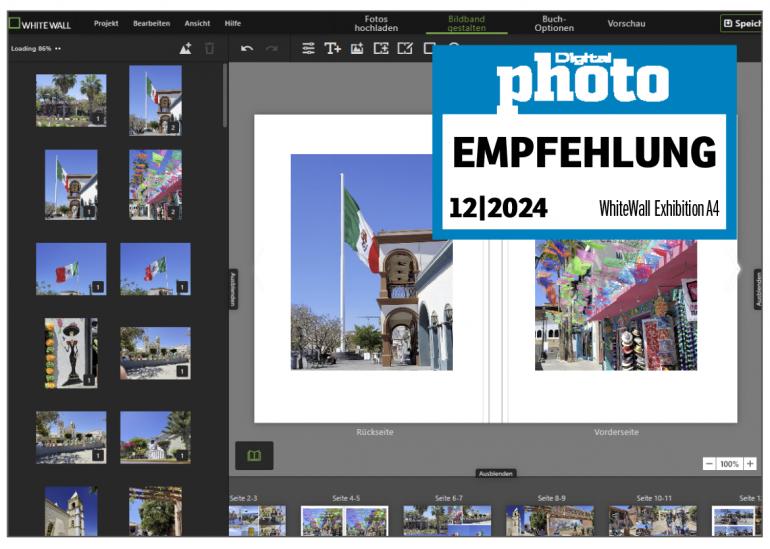Add new photos with the mountain-plus icon
This screenshot has width=770, height=549.
(x=186, y=49)
